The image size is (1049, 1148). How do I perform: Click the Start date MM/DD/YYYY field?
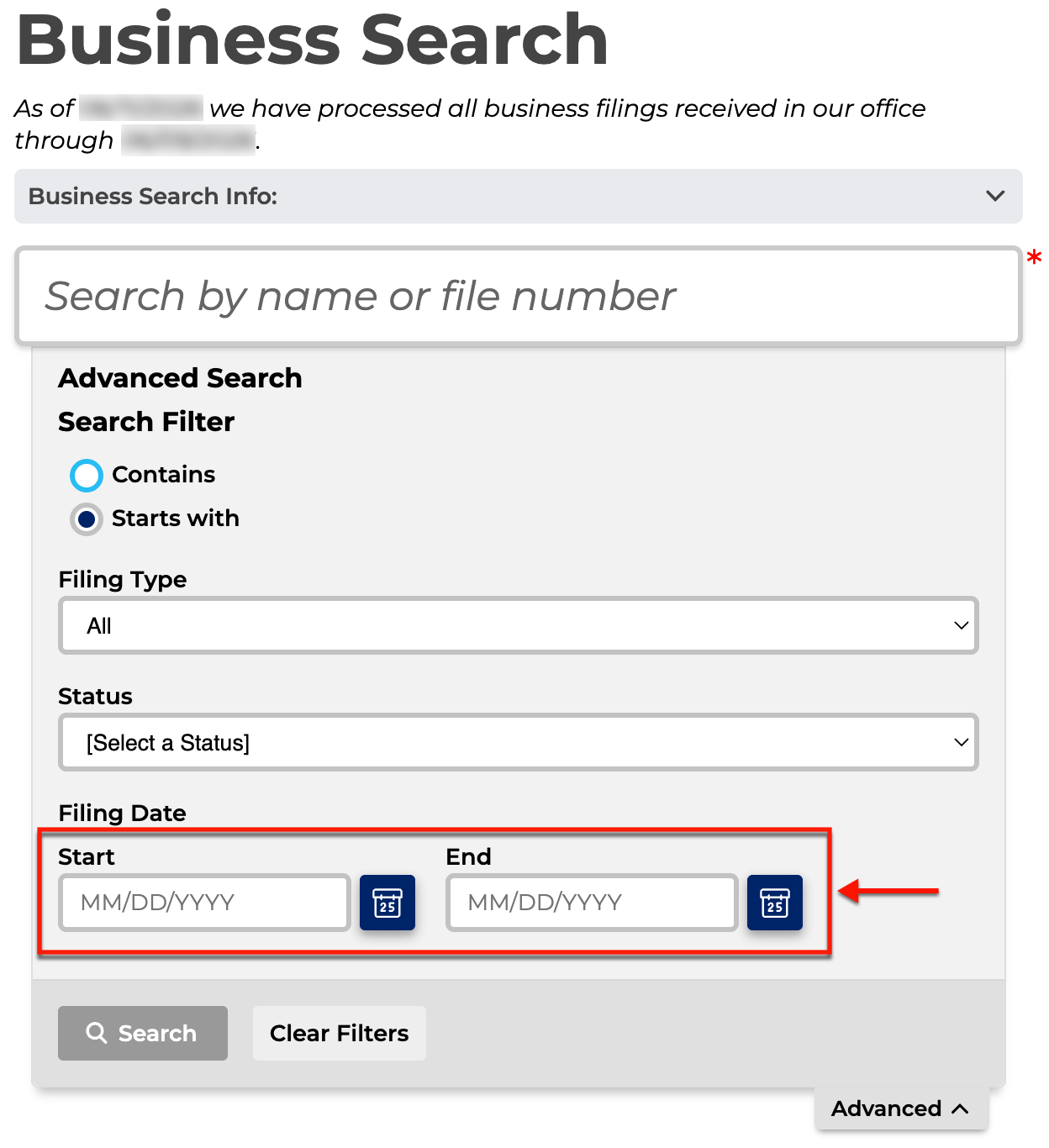204,903
